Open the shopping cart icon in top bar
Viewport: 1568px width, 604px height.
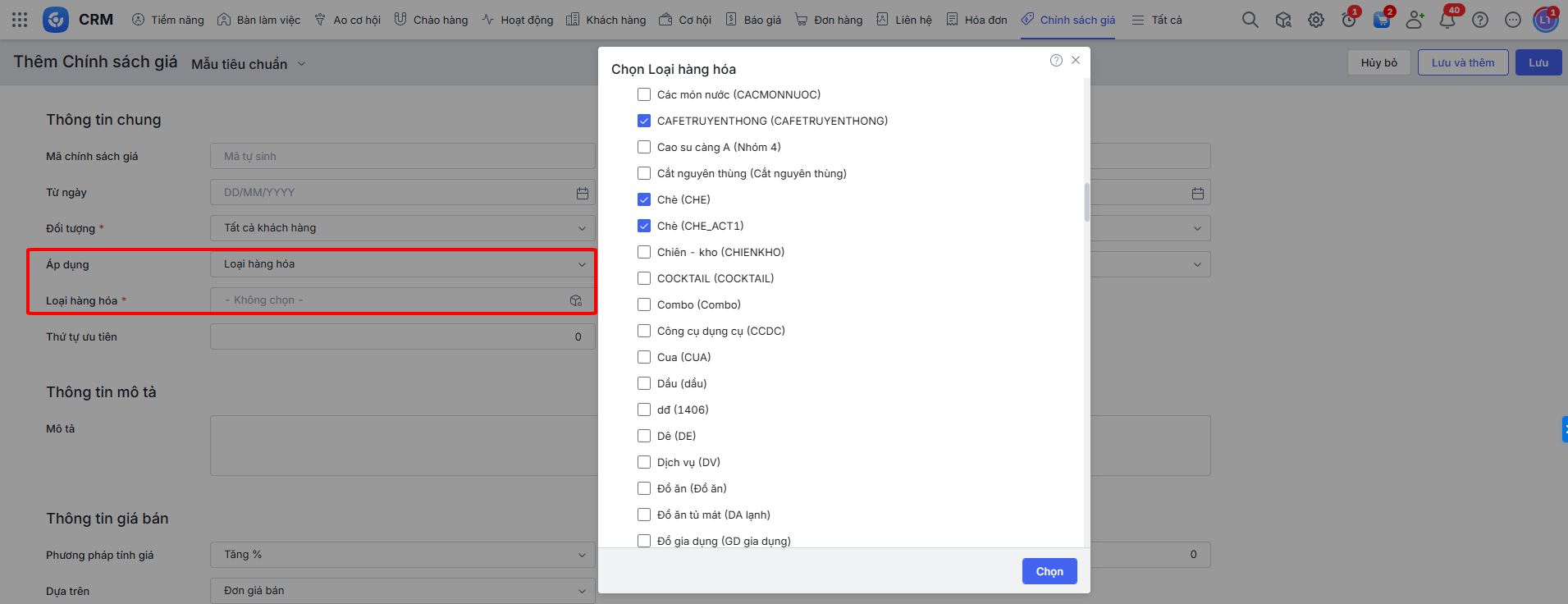[x=1382, y=20]
